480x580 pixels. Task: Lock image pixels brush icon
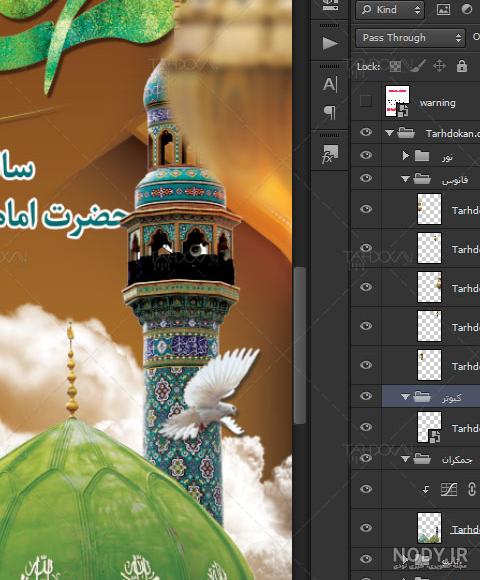click(x=418, y=67)
